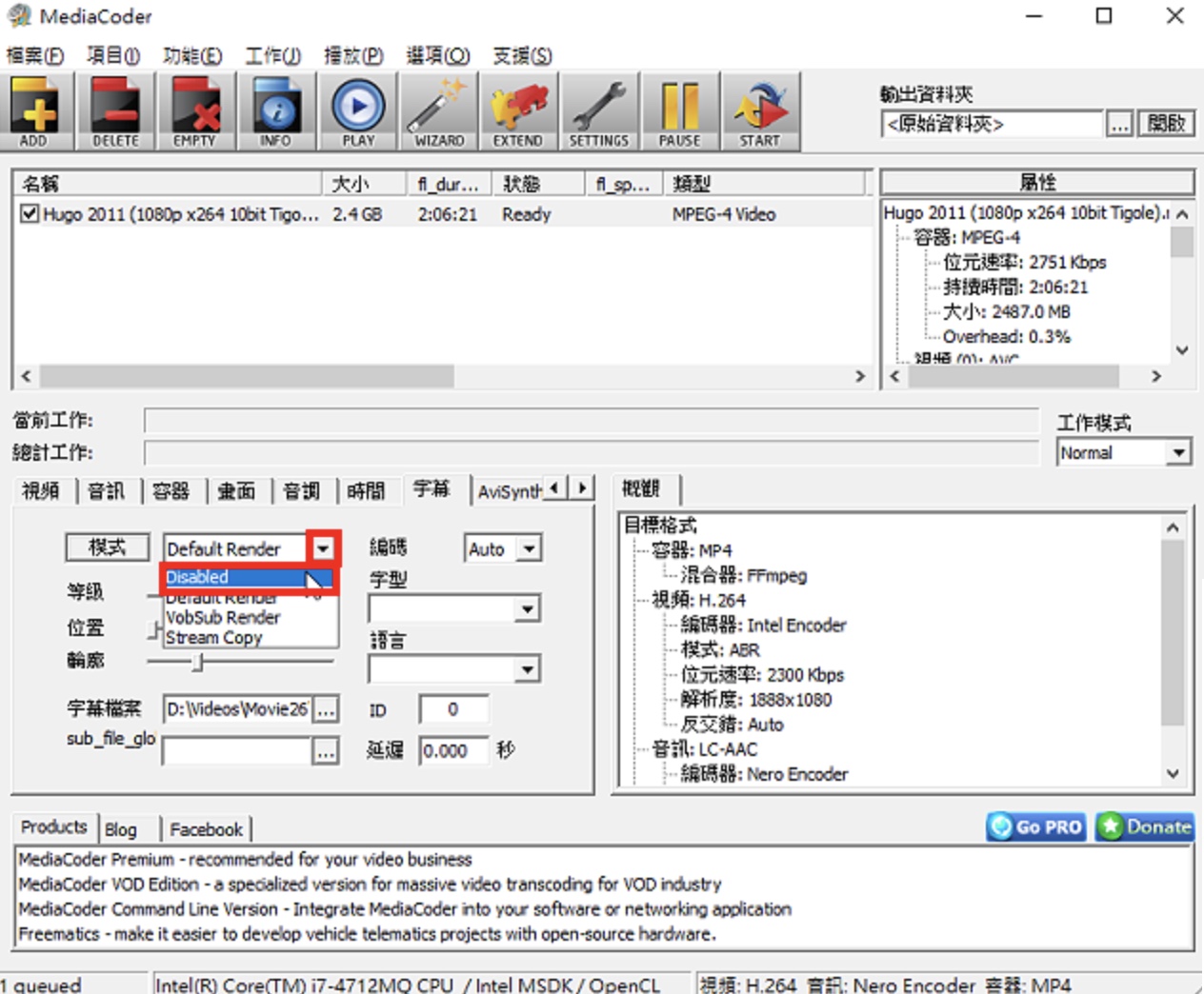Switch to the 音訊 tab
The image size is (1204, 994).
point(106,490)
